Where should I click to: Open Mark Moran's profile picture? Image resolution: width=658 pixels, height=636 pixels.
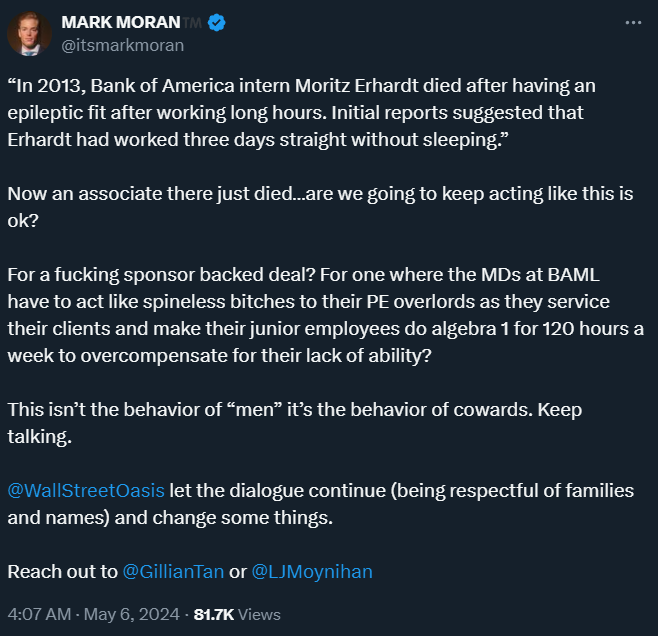pyautogui.click(x=30, y=34)
